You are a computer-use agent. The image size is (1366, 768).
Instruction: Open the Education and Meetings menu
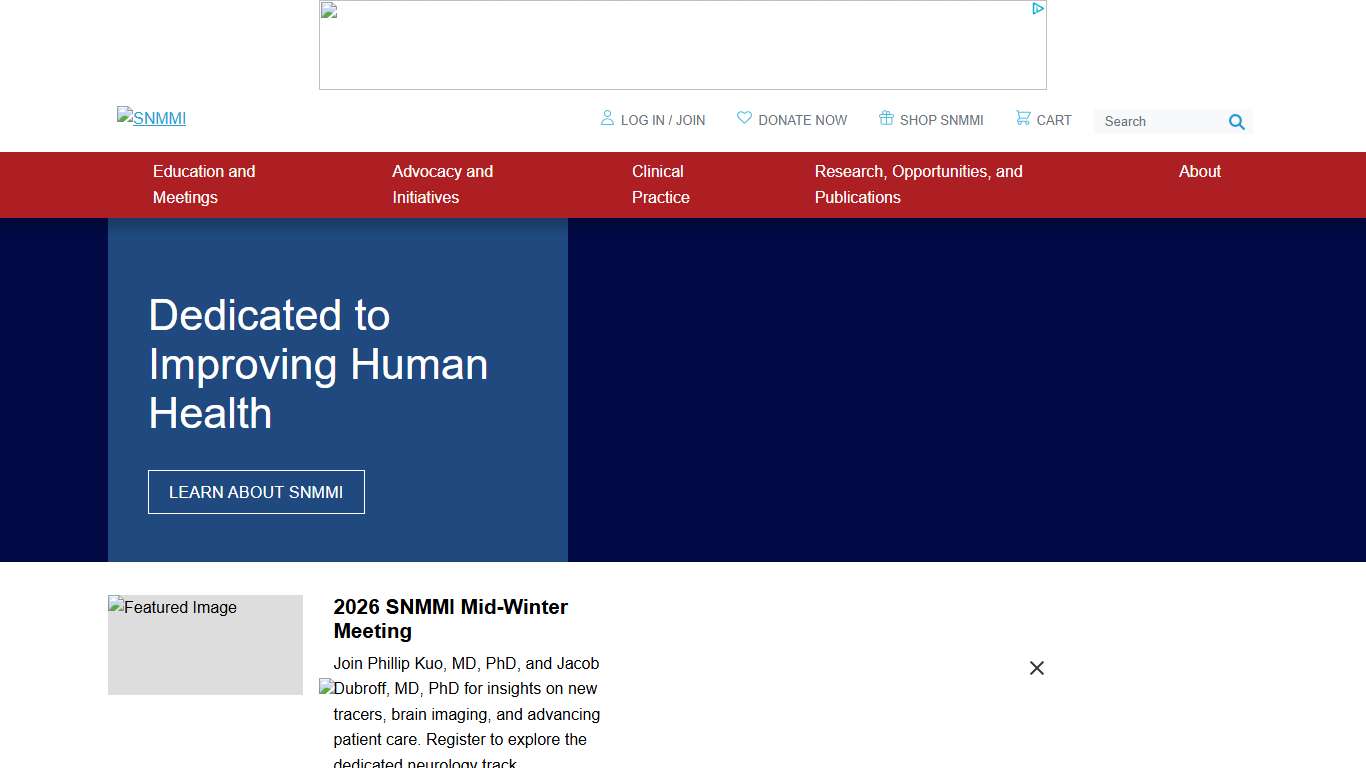204,184
